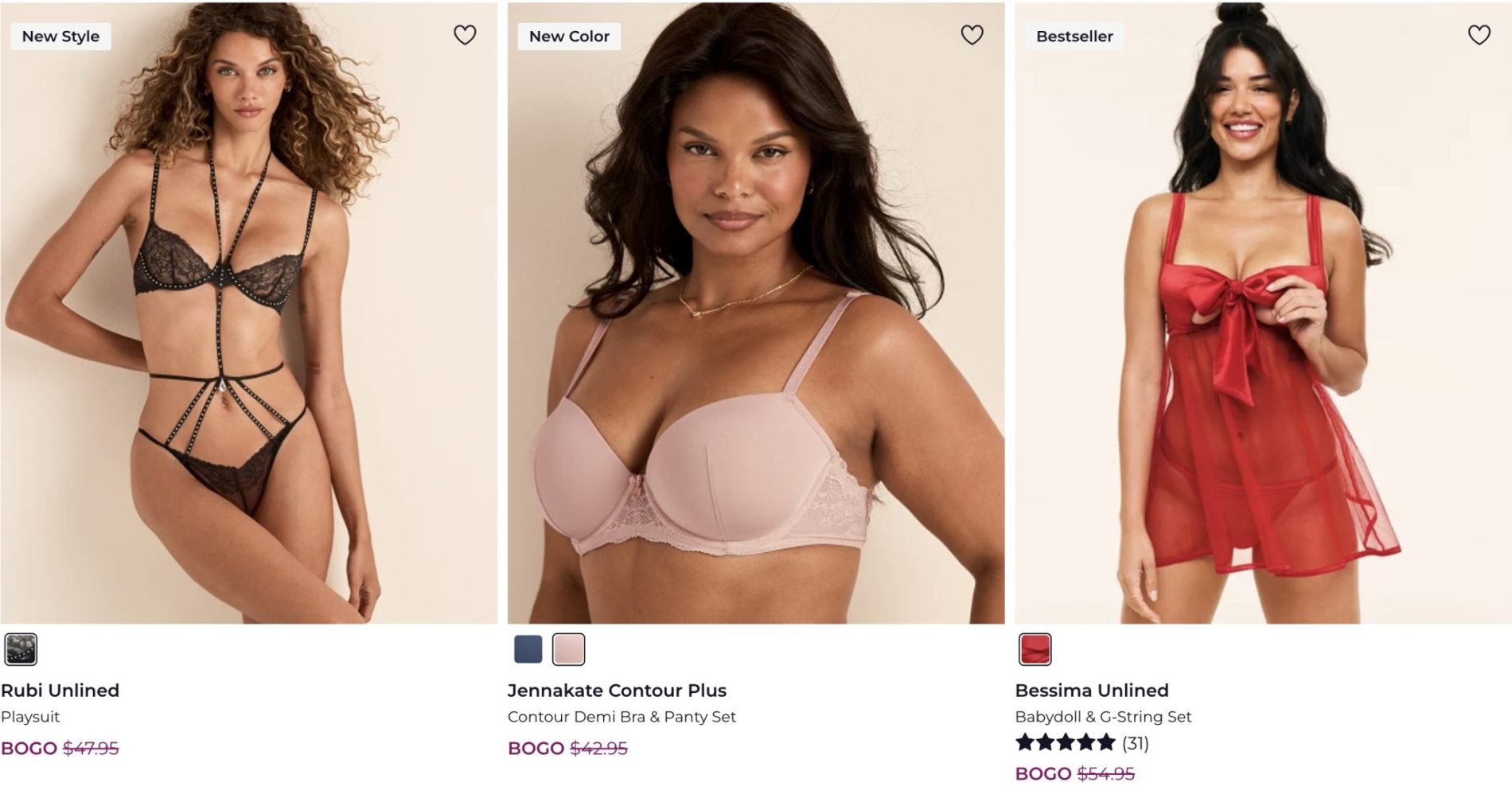The image size is (1512, 786).
Task: Open the Rubi Unlined product title
Action: pyautogui.click(x=60, y=691)
